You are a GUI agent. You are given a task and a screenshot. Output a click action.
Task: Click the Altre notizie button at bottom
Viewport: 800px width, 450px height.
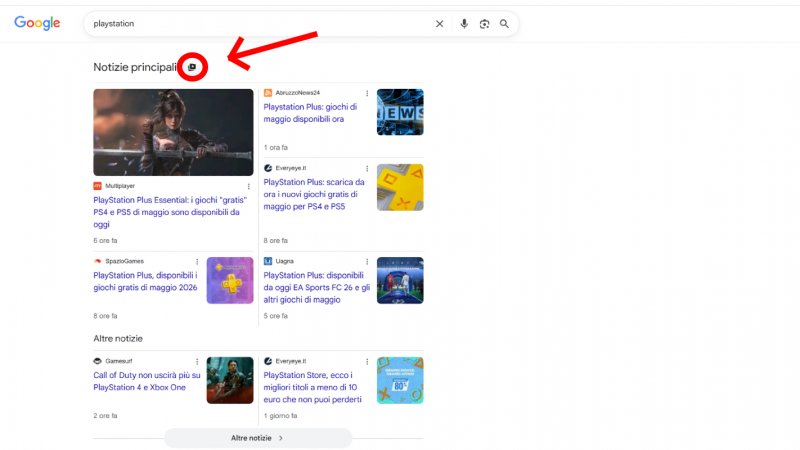(x=258, y=438)
